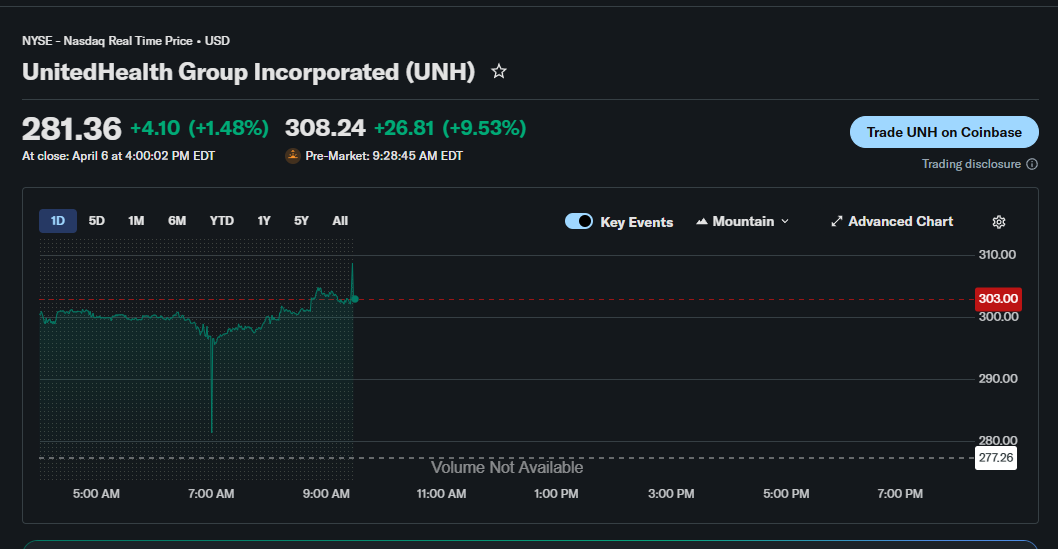Click the 300.00 y-axis label
Screen dimensions: 1058x549
(x=999, y=317)
